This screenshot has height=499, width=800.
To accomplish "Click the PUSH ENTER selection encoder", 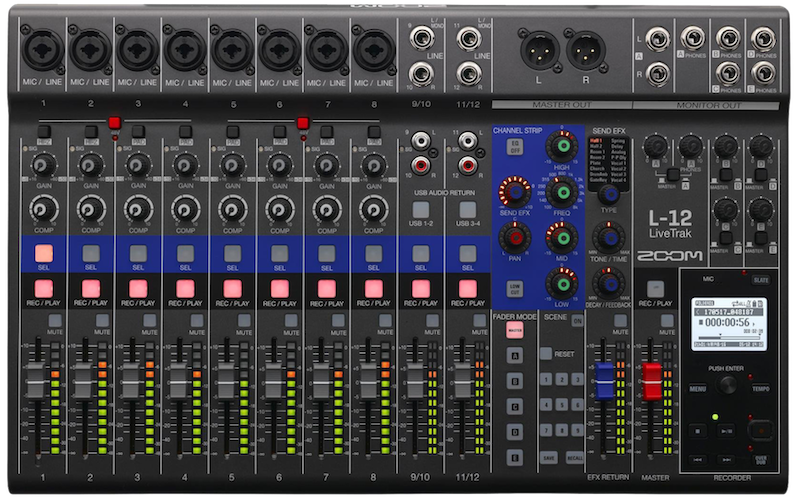I will click(727, 385).
